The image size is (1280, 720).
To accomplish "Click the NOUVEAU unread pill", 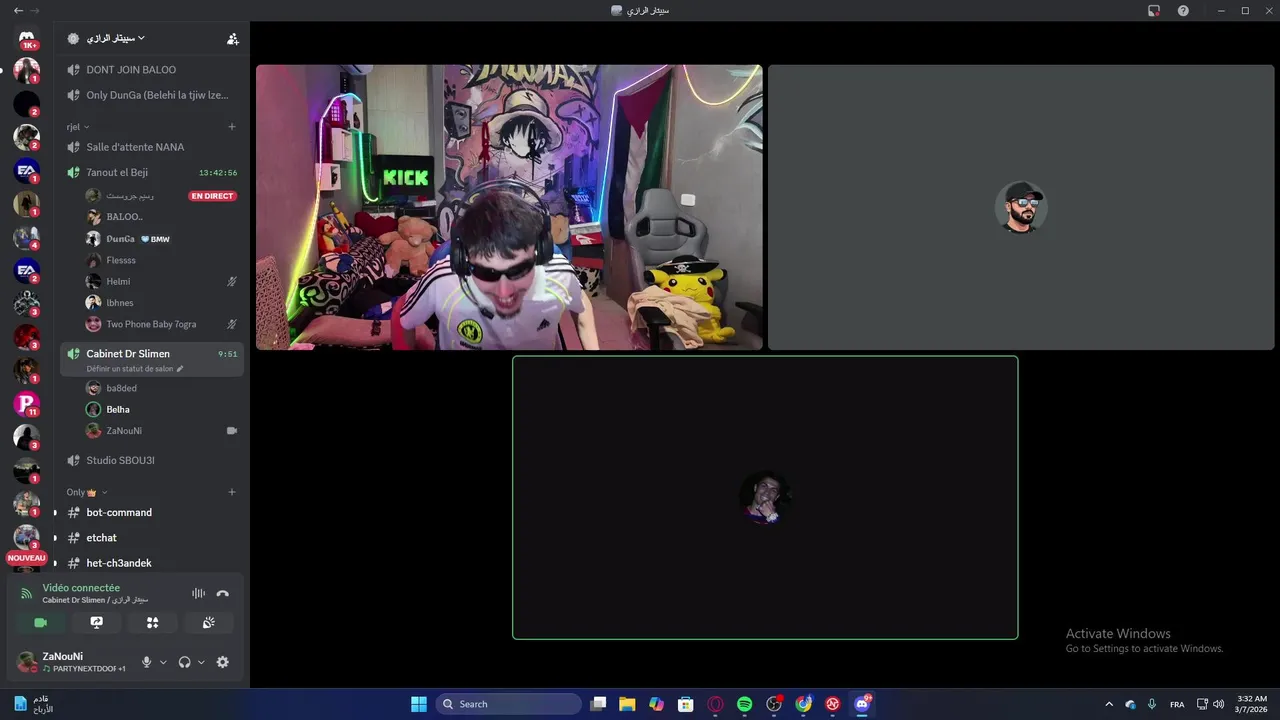I will (x=27, y=558).
